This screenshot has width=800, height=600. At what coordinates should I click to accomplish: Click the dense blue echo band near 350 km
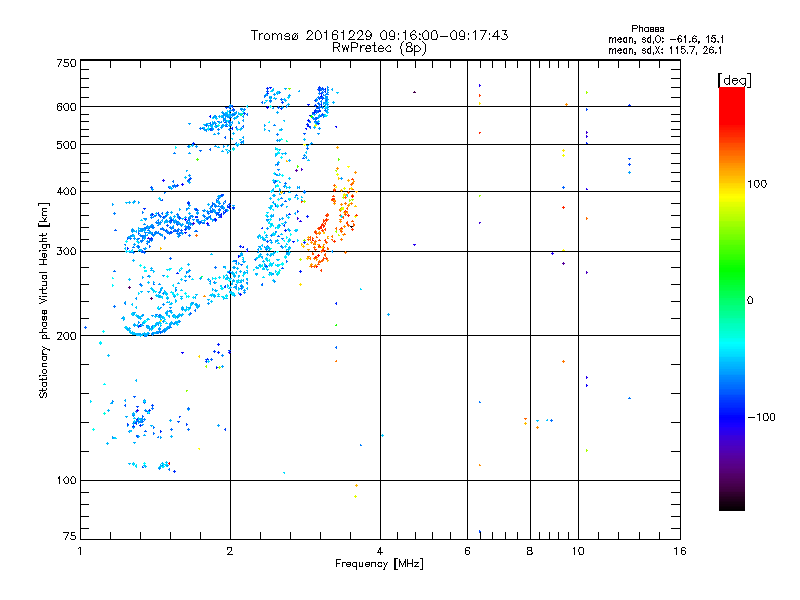[179, 222]
